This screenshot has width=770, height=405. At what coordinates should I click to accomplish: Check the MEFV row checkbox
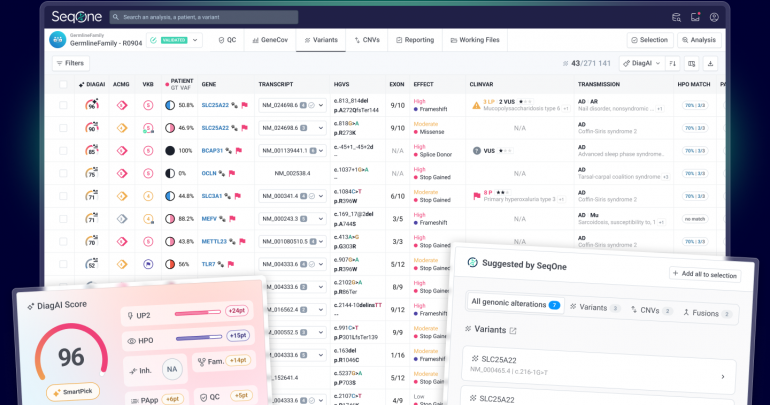click(63, 219)
